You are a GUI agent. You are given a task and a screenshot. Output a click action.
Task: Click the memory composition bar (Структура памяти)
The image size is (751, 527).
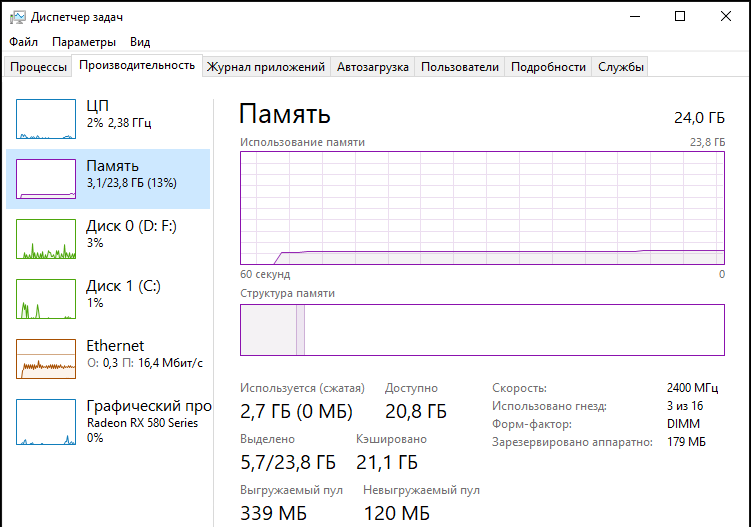[482, 329]
